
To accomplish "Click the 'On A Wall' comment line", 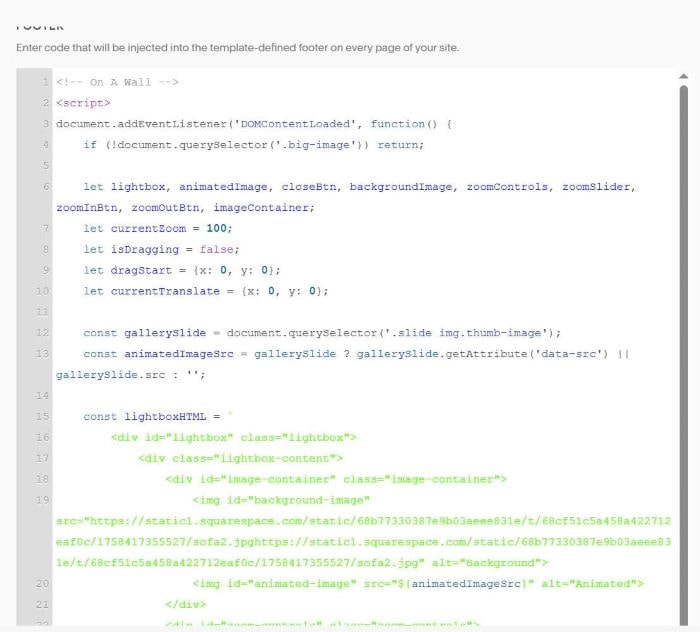I will (117, 82).
